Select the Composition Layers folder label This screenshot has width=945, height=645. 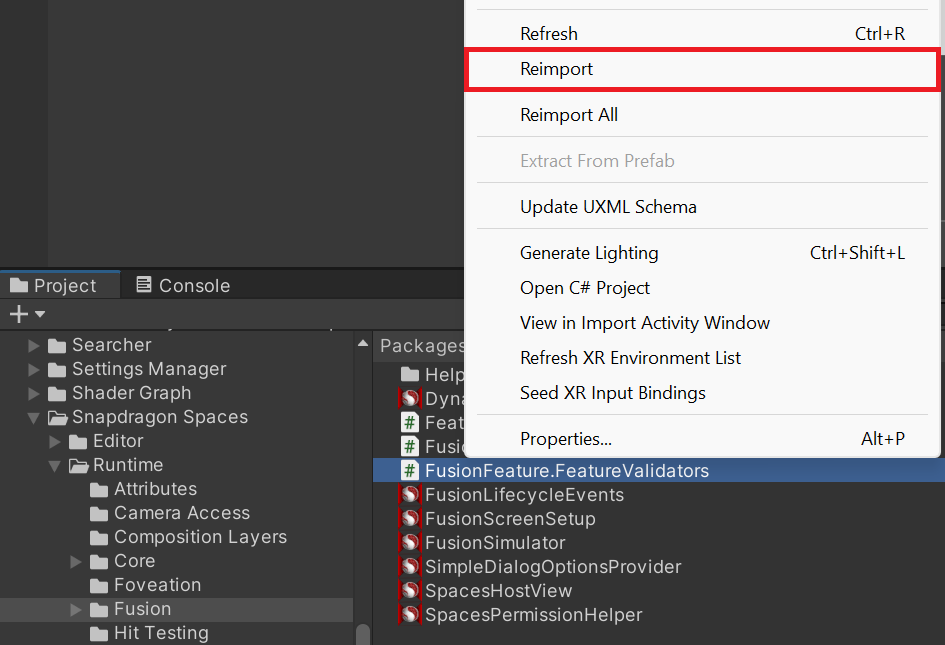pos(201,538)
